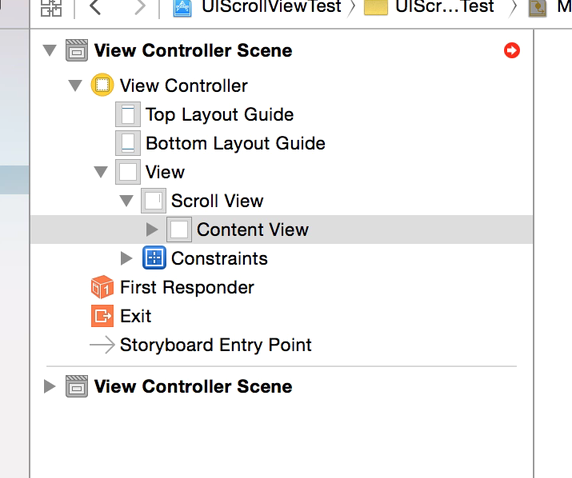Click the red error arrow indicator
The width and height of the screenshot is (572, 478).
[512, 50]
